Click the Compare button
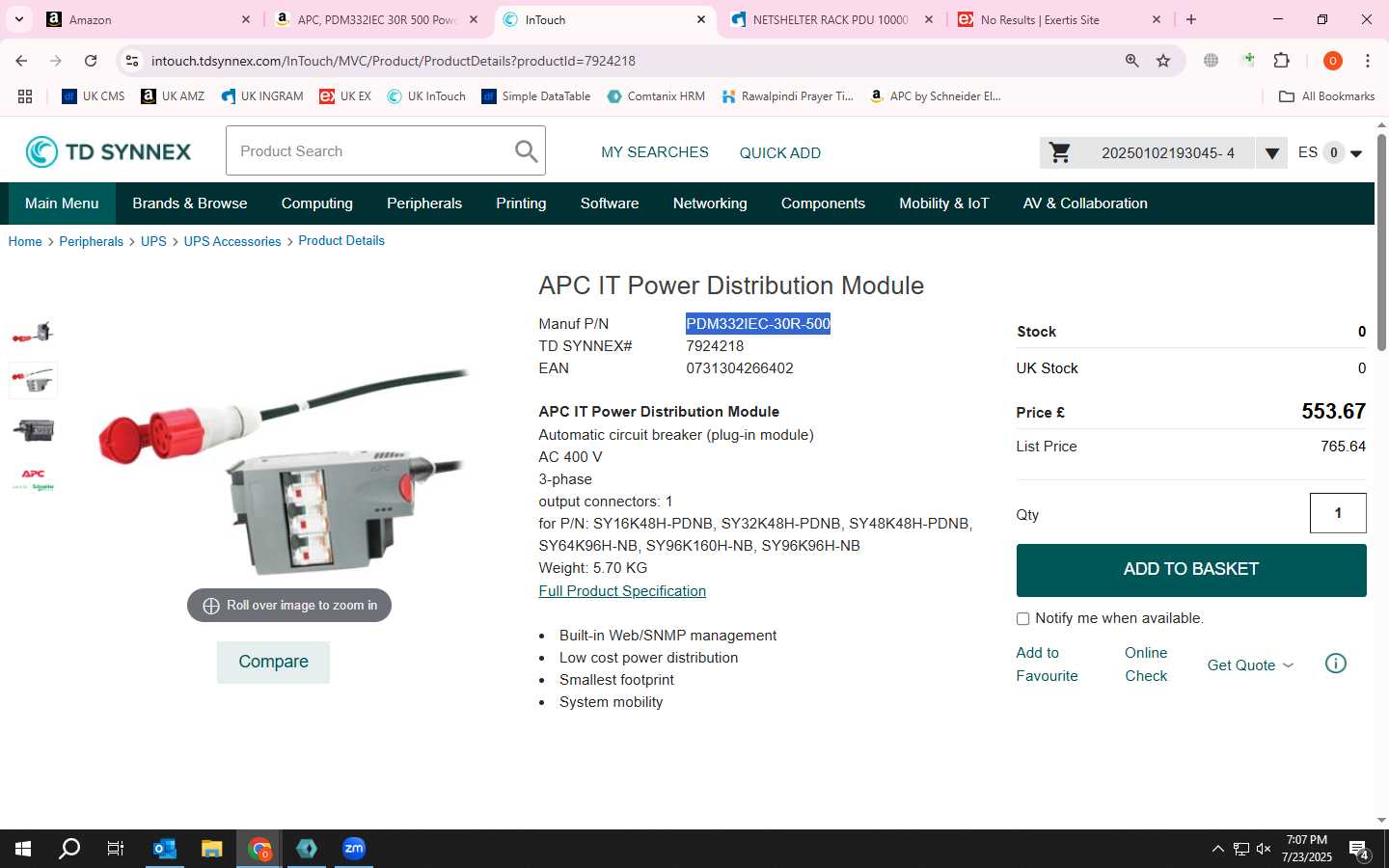Image resolution: width=1389 pixels, height=868 pixels. point(273,663)
